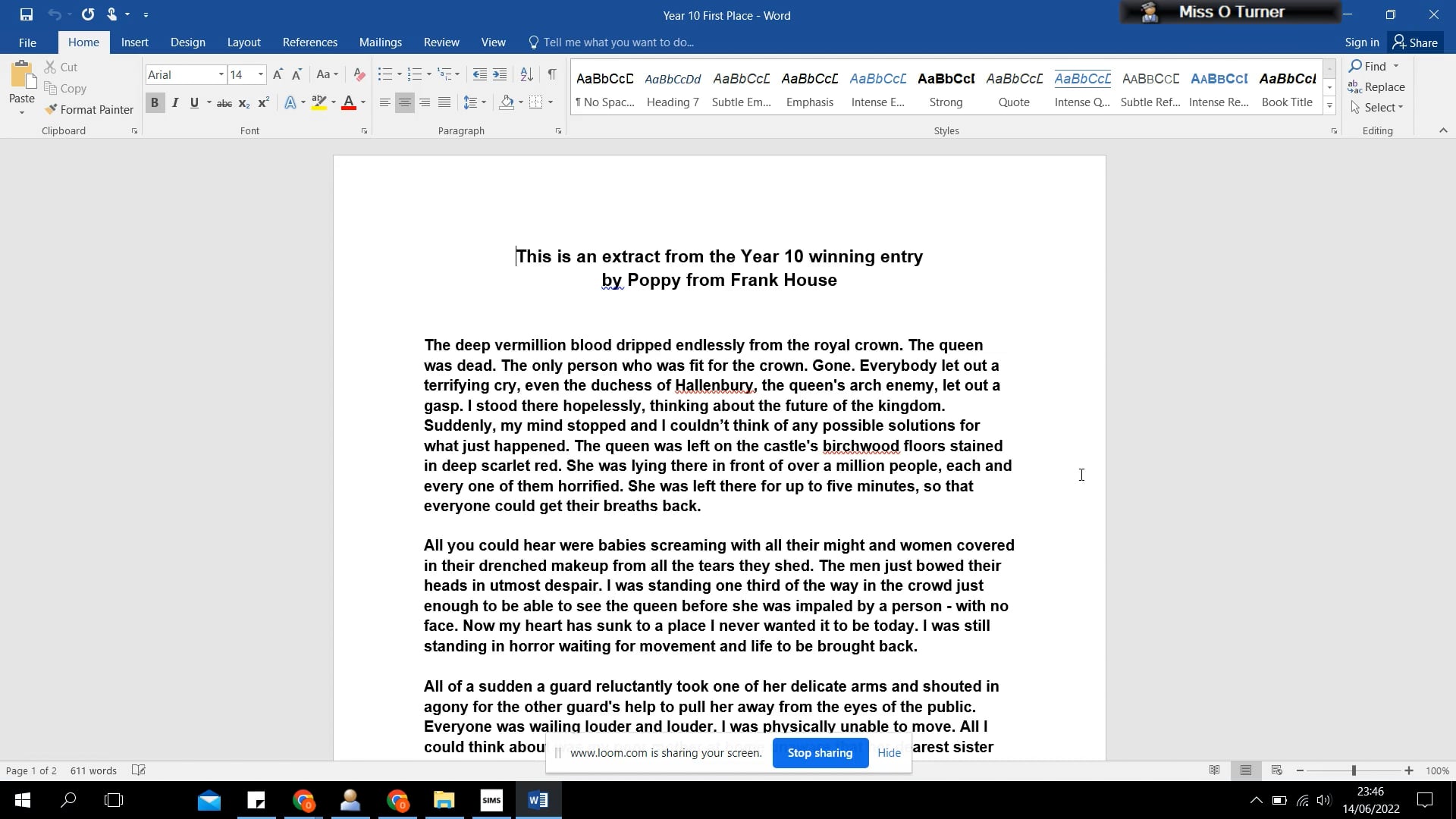Screen dimensions: 1456x819
Task: Toggle the Show/Hide paragraph marks button
Action: click(552, 74)
